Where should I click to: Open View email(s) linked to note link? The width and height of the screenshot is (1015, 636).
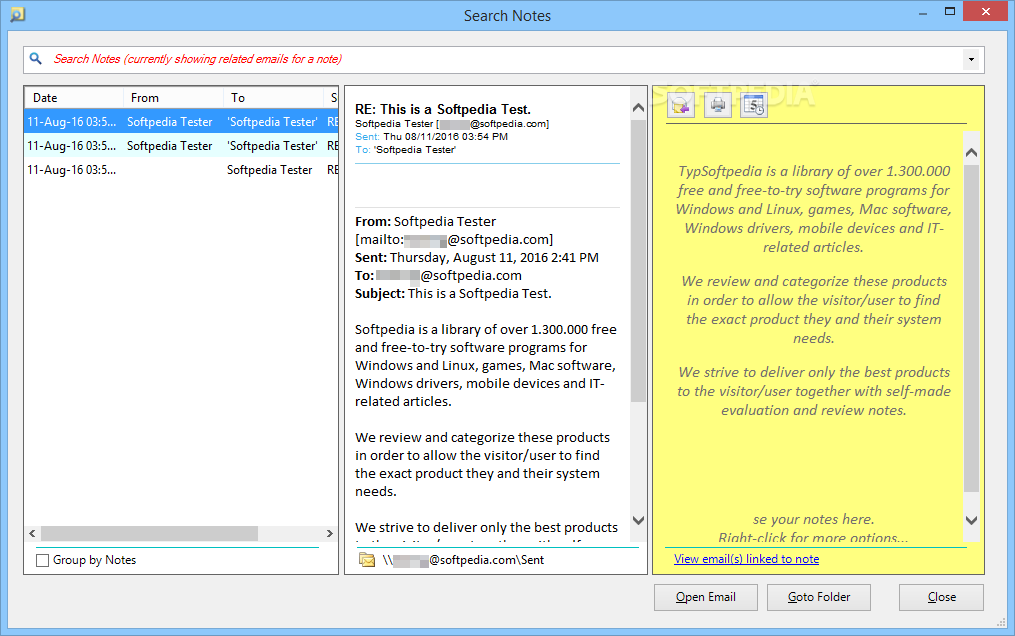(746, 559)
